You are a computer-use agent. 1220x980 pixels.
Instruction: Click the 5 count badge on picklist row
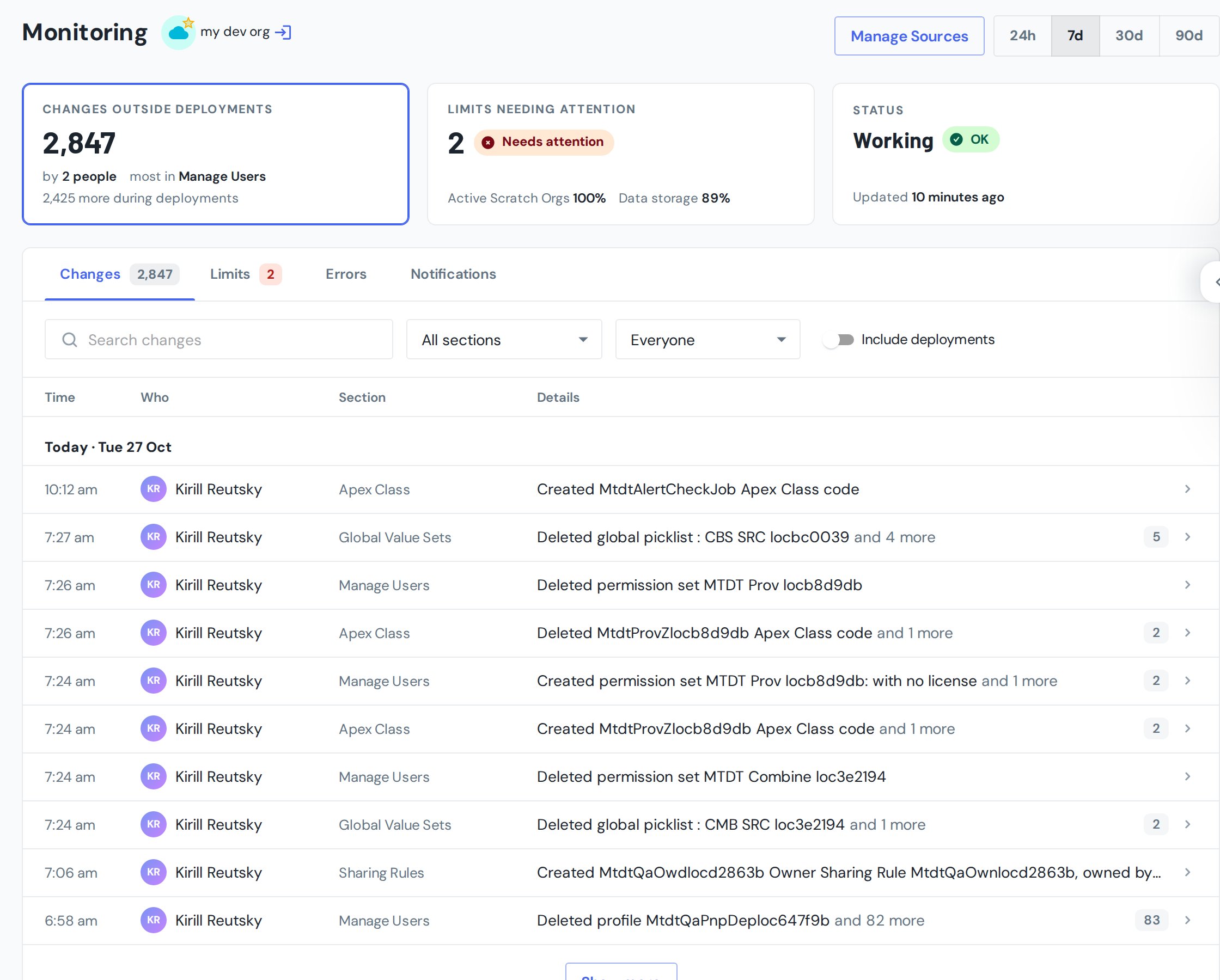tap(1156, 537)
